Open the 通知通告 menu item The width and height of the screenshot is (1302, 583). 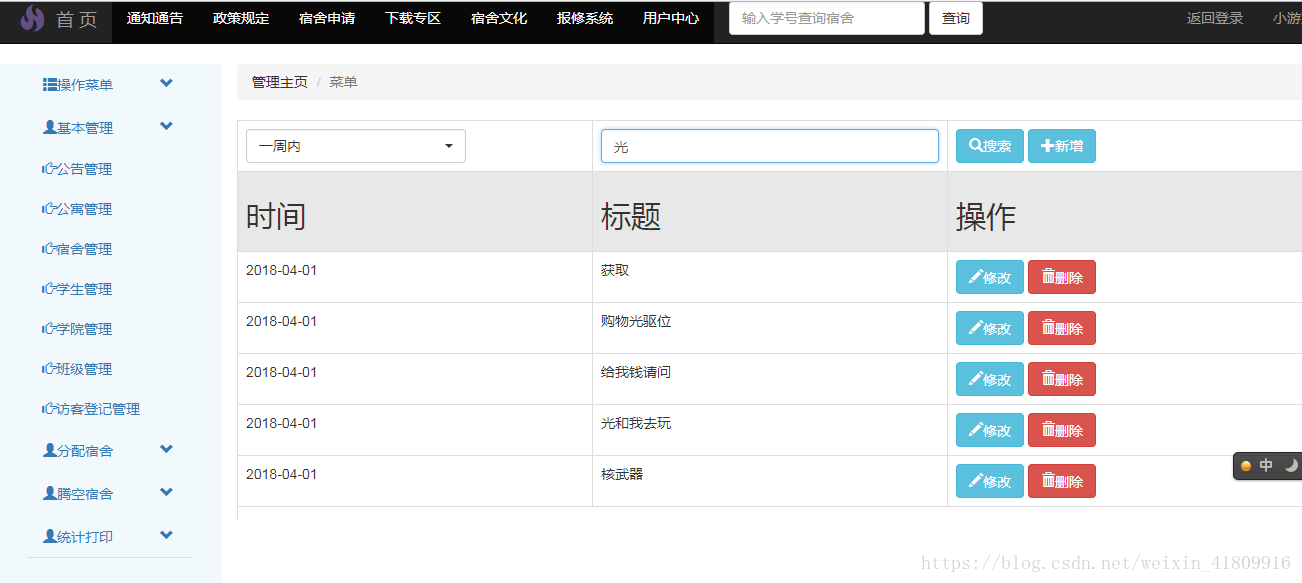[155, 18]
